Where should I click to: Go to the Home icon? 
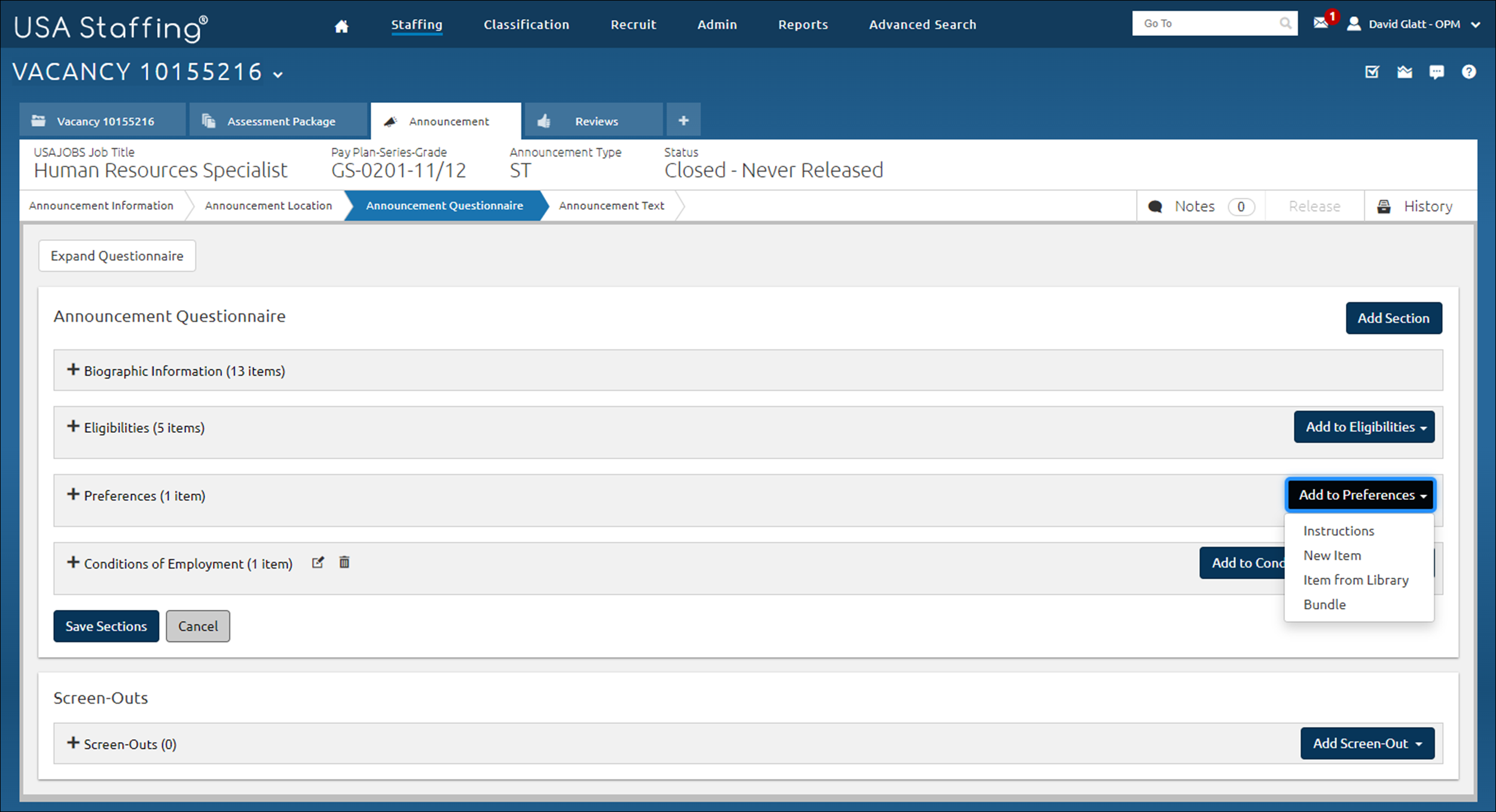[x=341, y=26]
